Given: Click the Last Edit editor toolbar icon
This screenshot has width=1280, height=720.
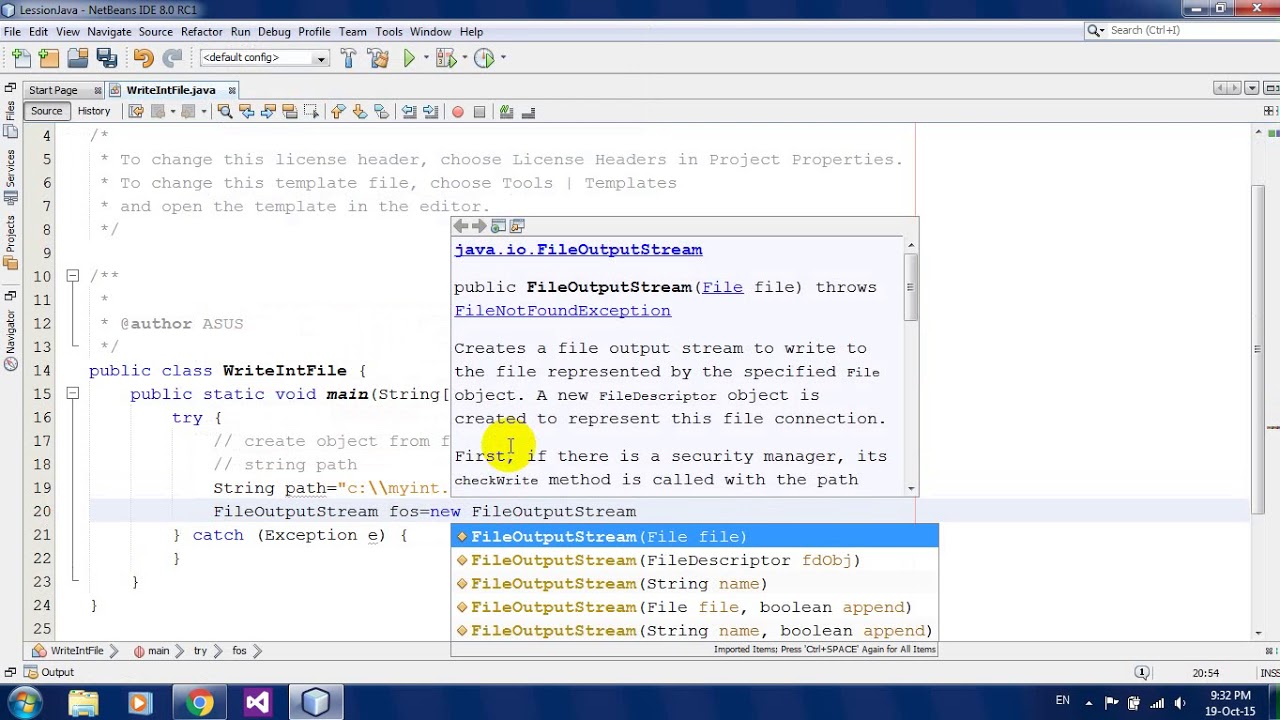Looking at the screenshot, I should pyautogui.click(x=136, y=111).
